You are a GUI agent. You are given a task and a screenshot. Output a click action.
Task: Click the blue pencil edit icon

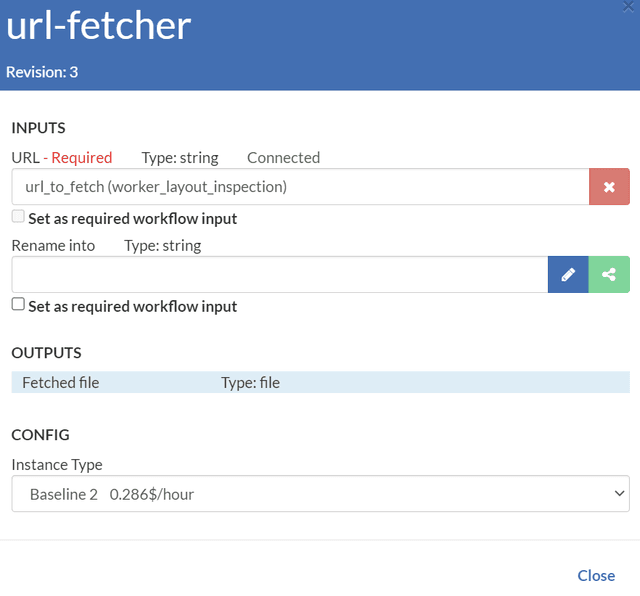(x=568, y=275)
